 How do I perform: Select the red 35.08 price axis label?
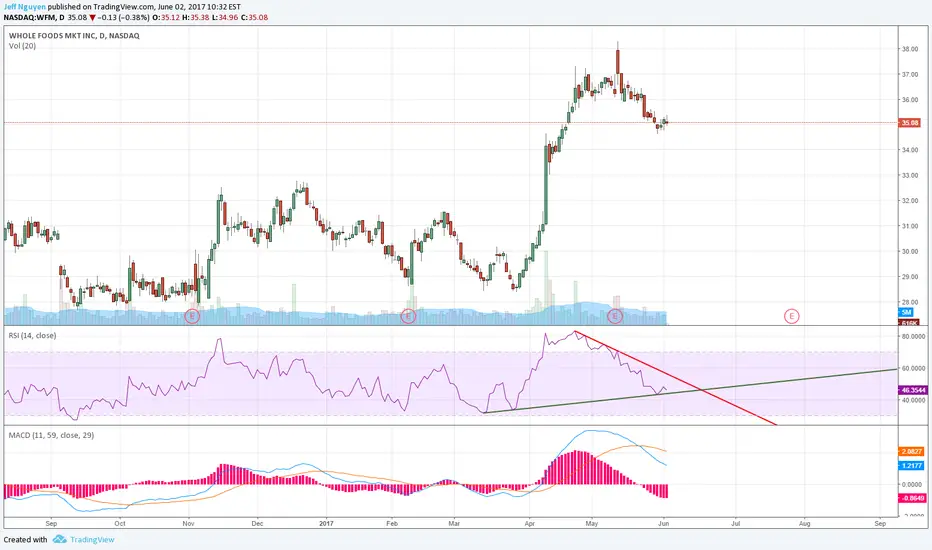click(x=910, y=122)
